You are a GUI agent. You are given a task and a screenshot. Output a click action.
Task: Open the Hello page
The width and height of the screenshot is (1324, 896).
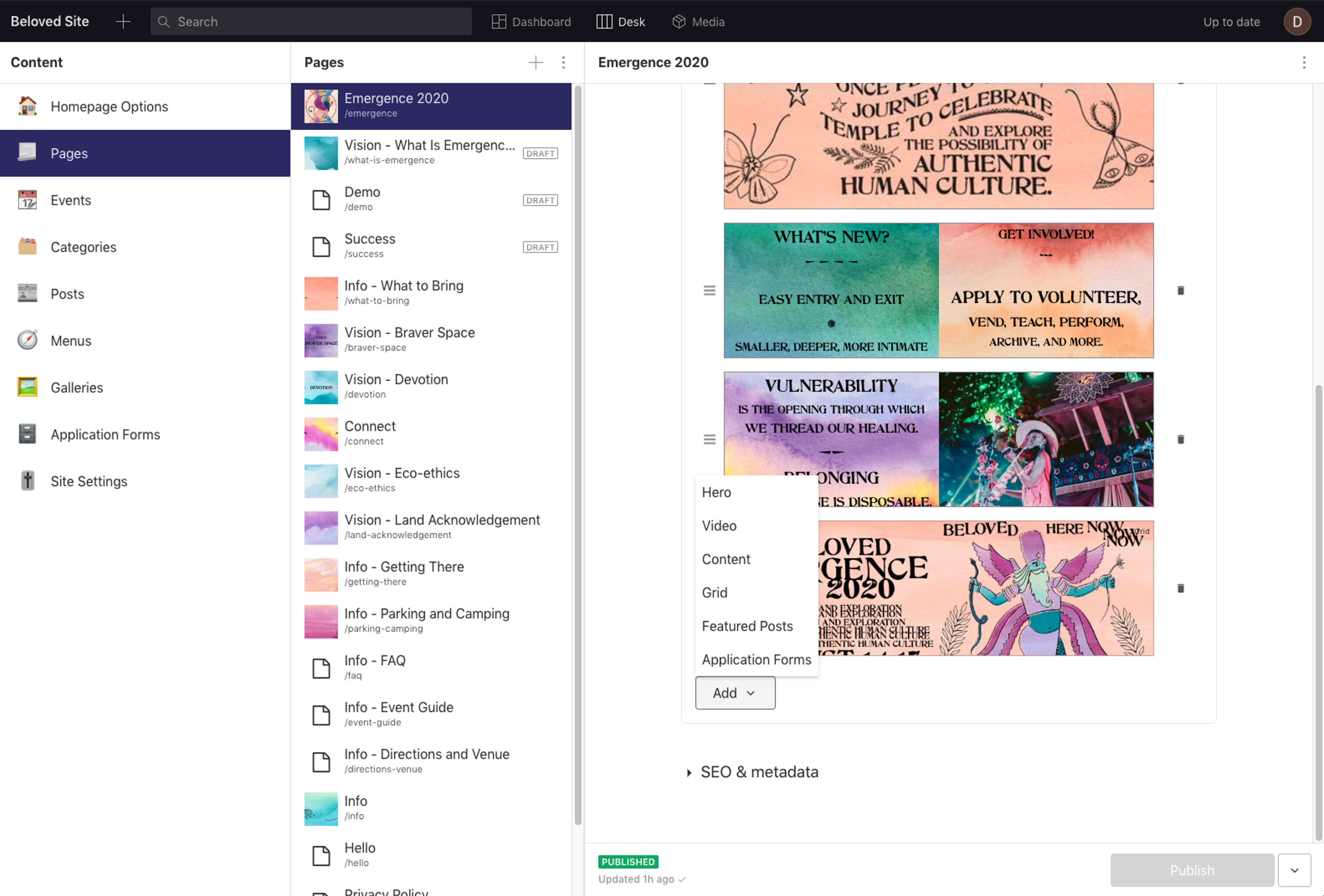click(x=431, y=856)
